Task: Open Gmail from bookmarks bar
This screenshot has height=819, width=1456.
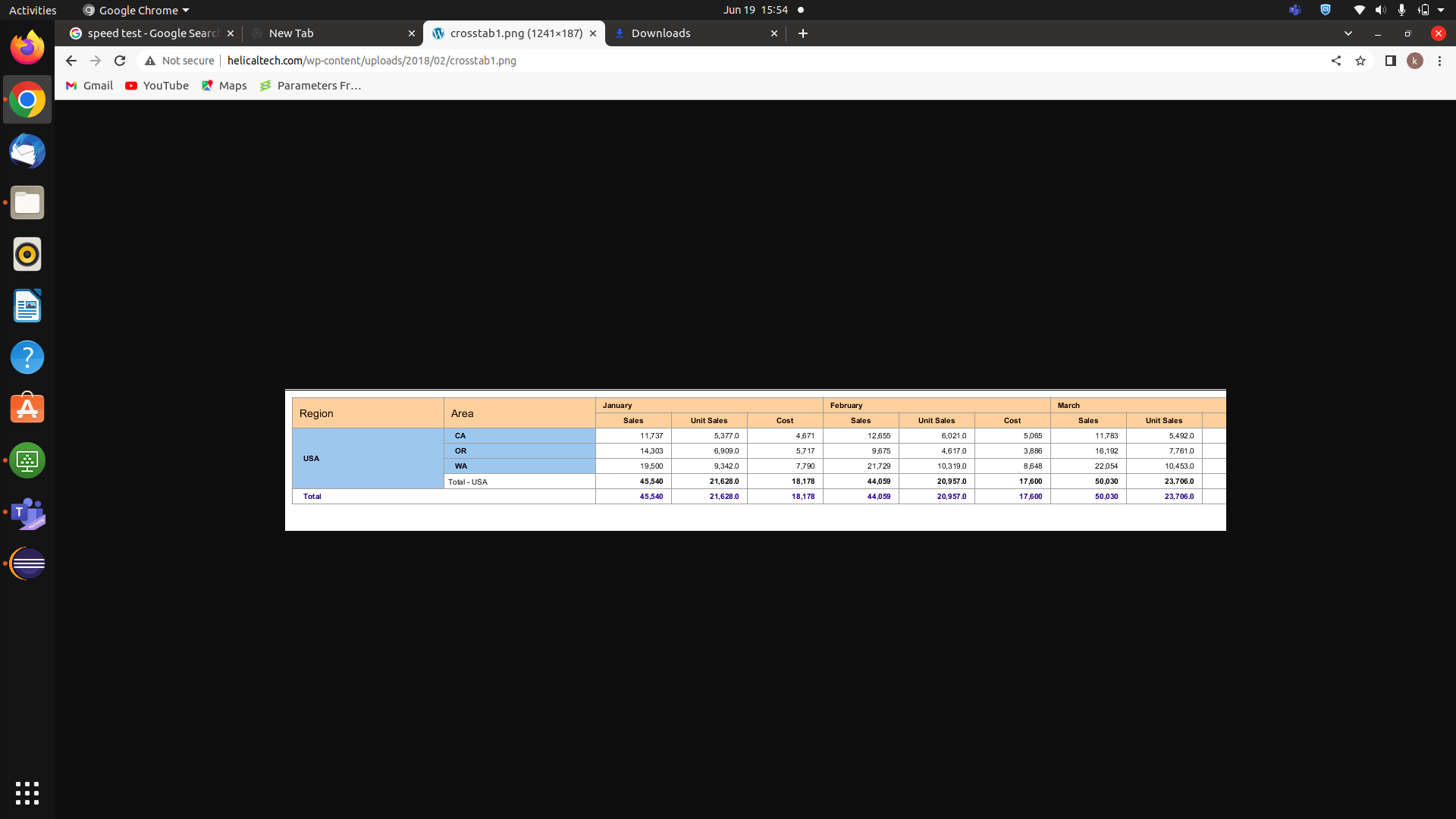Action: [89, 86]
